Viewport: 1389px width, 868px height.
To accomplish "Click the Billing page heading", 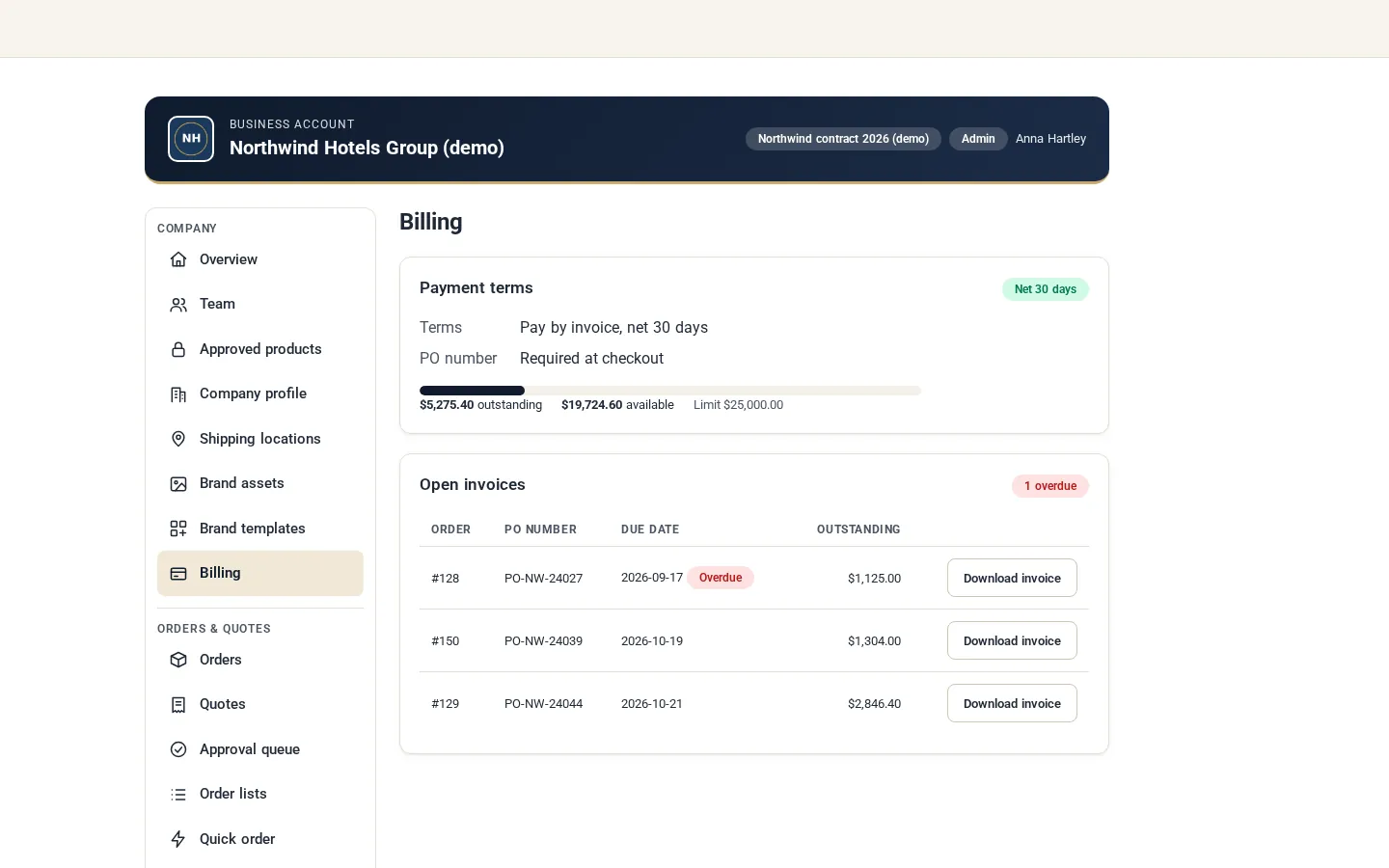I will pyautogui.click(x=431, y=222).
